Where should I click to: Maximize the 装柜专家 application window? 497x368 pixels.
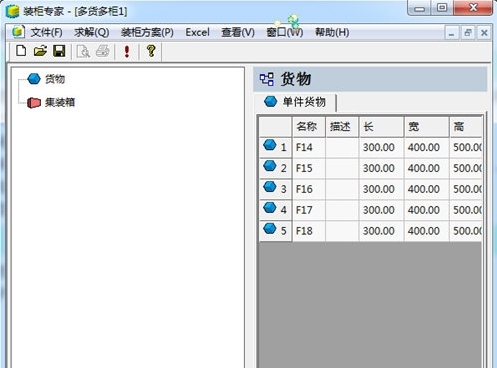click(442, 8)
